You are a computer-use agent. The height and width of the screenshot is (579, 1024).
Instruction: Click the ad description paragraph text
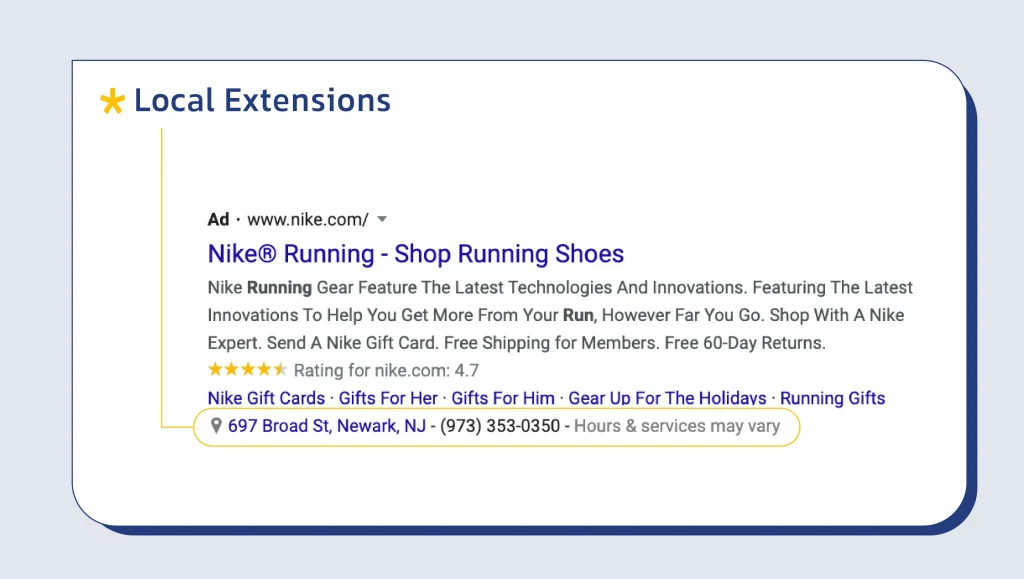click(x=560, y=315)
